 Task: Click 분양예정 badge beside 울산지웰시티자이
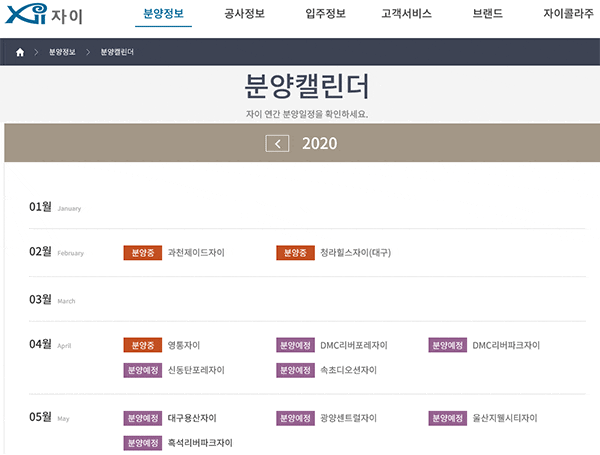(447, 418)
